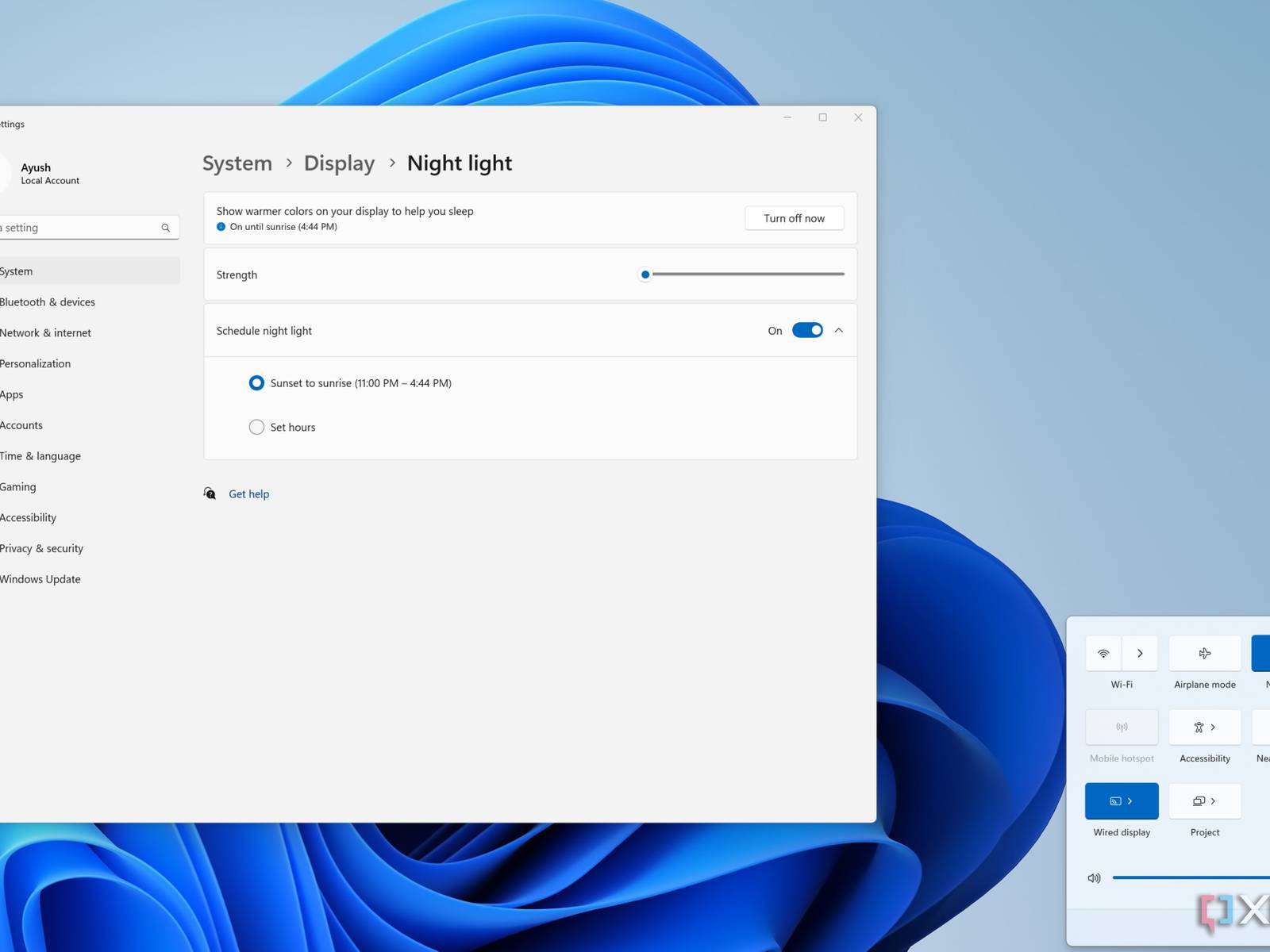
Task: Turn off Schedule night light toggle
Action: [x=807, y=331]
